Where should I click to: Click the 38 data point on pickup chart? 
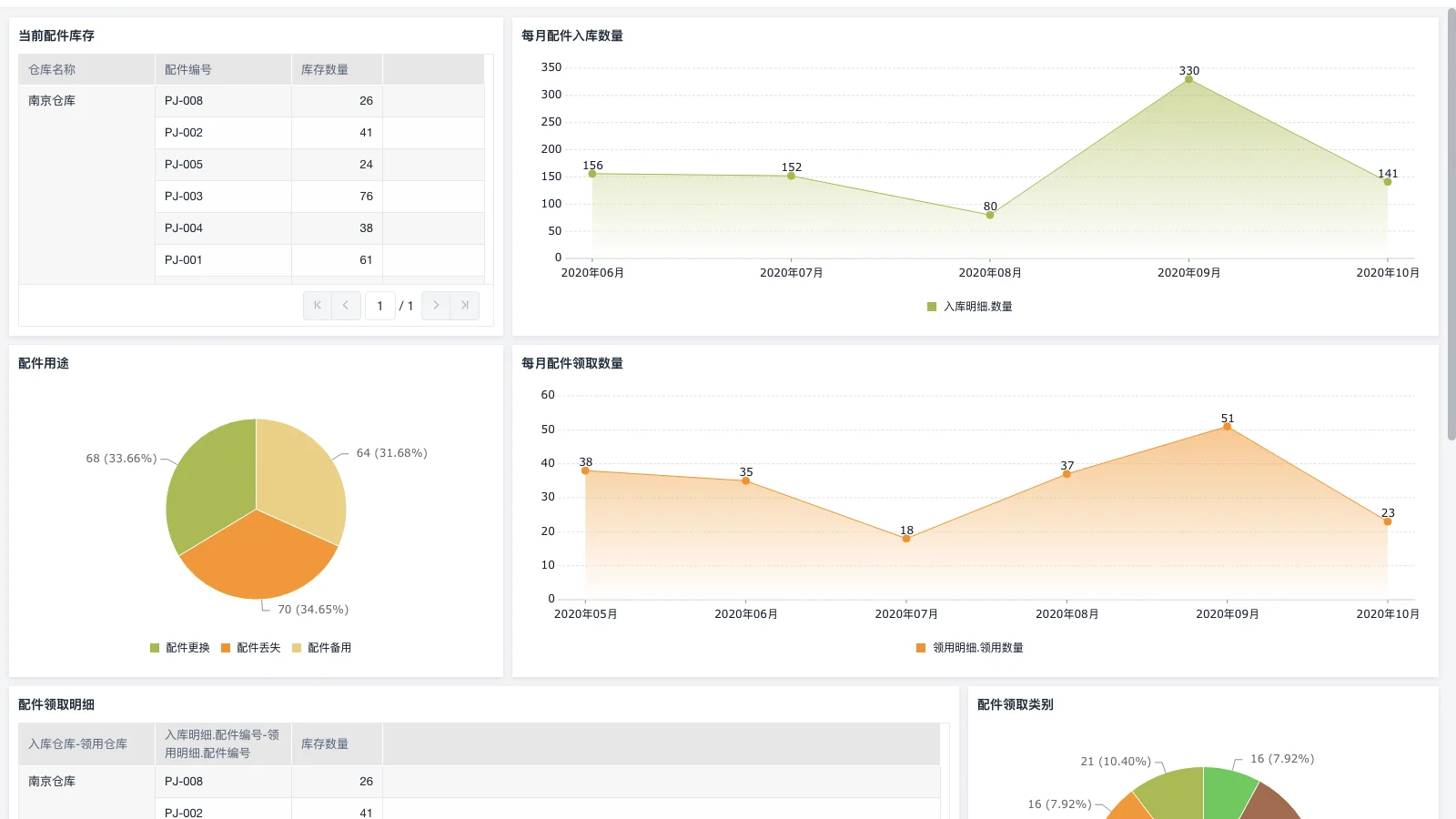pos(585,470)
